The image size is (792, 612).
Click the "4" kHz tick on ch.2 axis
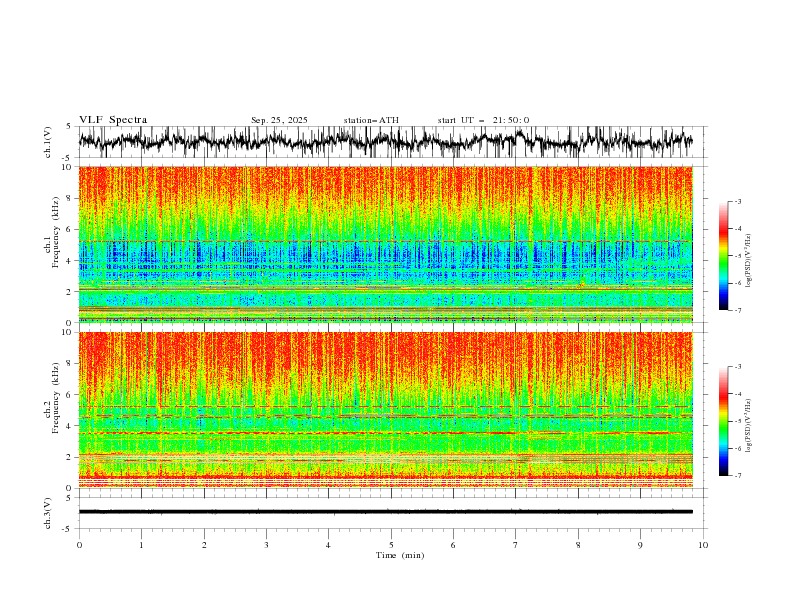click(x=70, y=426)
